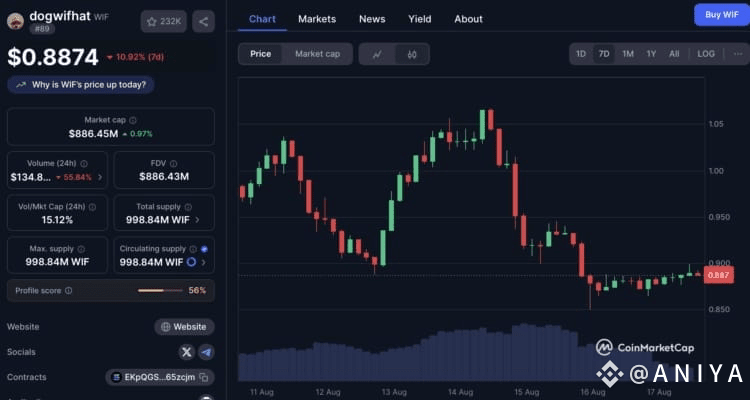
Task: Open the X (Twitter) social link
Action: [187, 352]
